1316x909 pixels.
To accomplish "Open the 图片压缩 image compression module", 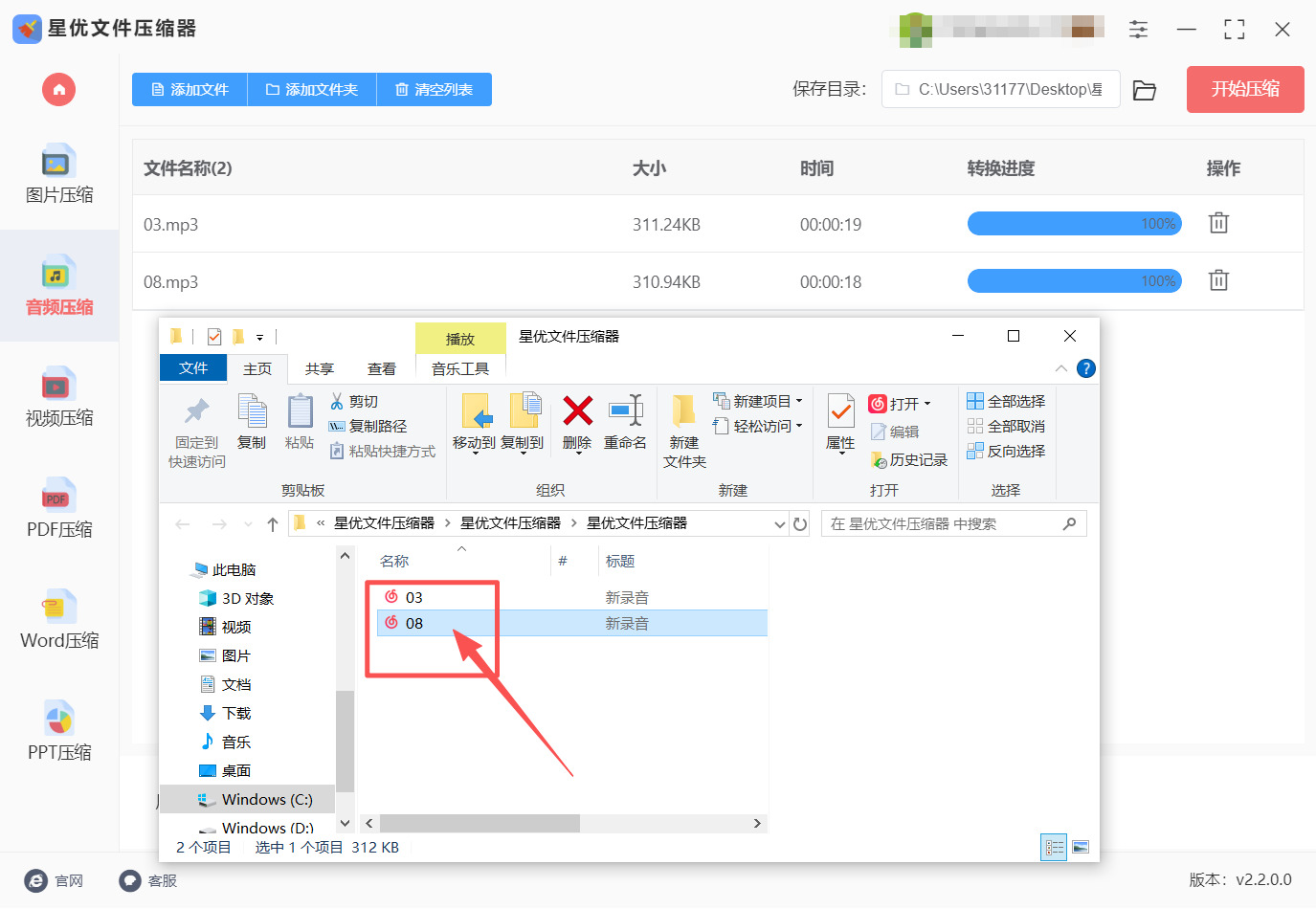I will pos(59,175).
